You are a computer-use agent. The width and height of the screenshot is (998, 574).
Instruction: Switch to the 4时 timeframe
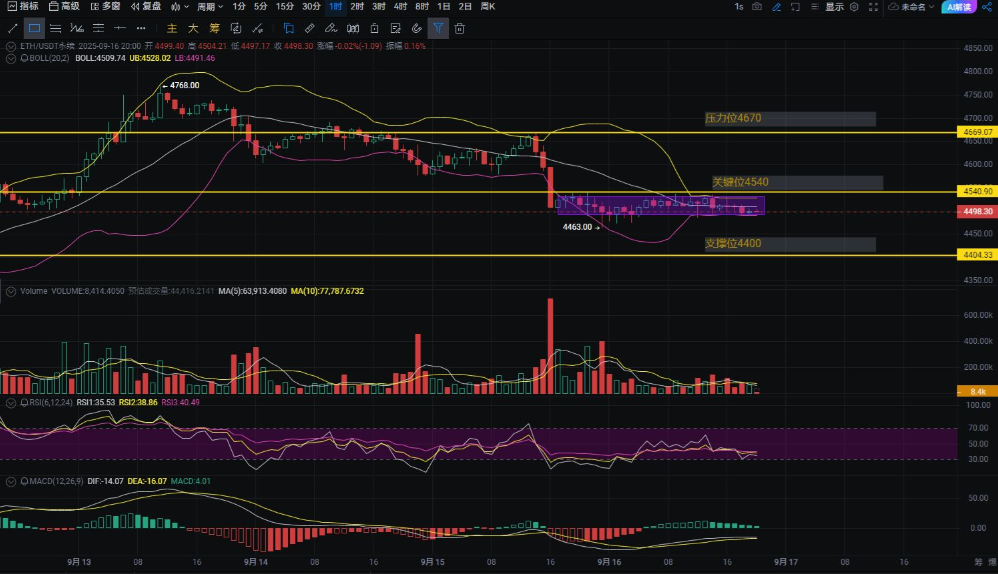400,7
